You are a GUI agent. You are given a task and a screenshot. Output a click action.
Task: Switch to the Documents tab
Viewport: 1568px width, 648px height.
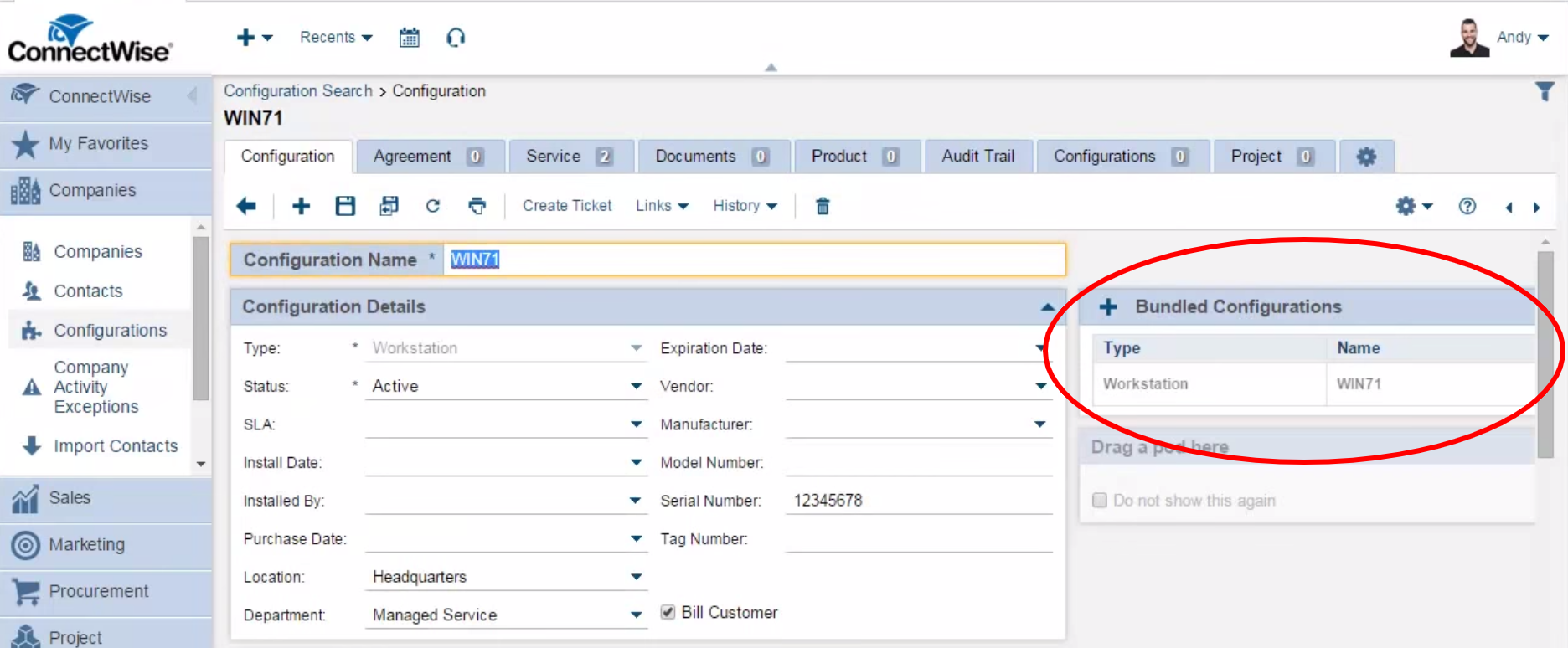[713, 157]
